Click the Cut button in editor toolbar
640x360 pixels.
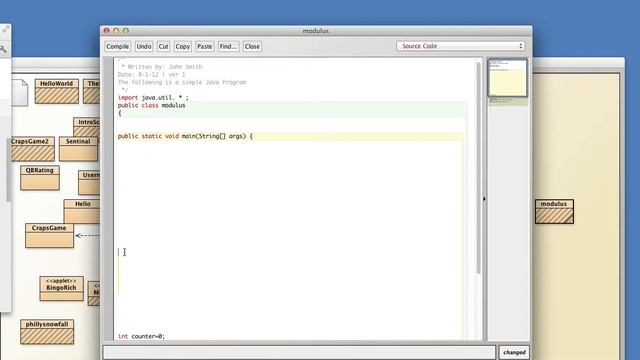(x=163, y=47)
